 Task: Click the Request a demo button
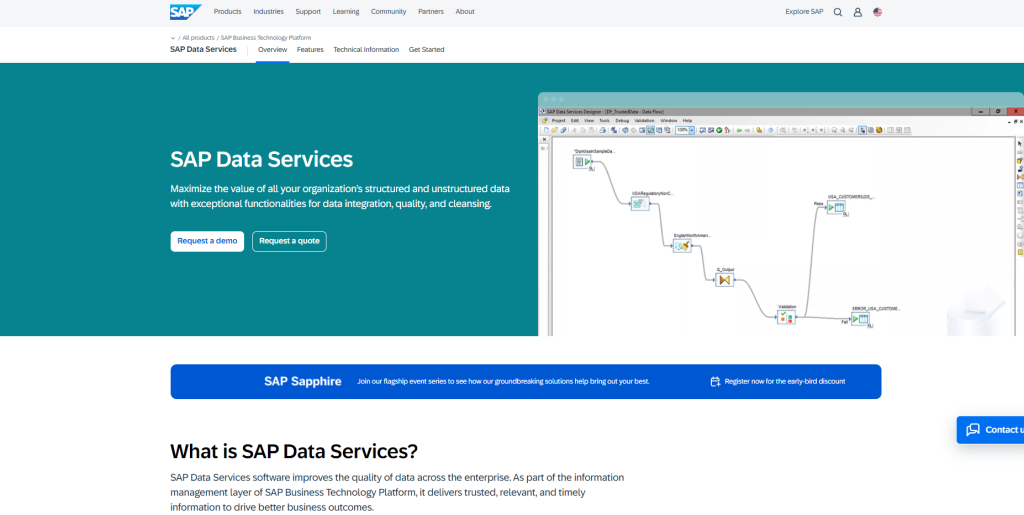(207, 241)
